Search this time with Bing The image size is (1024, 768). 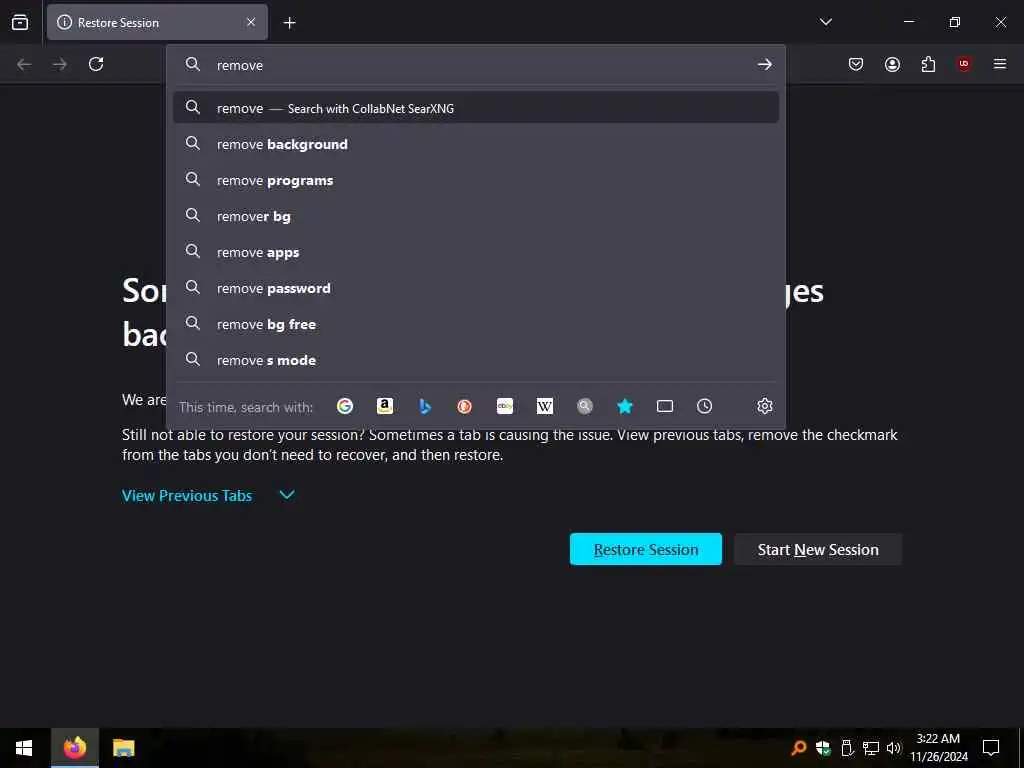click(x=425, y=406)
